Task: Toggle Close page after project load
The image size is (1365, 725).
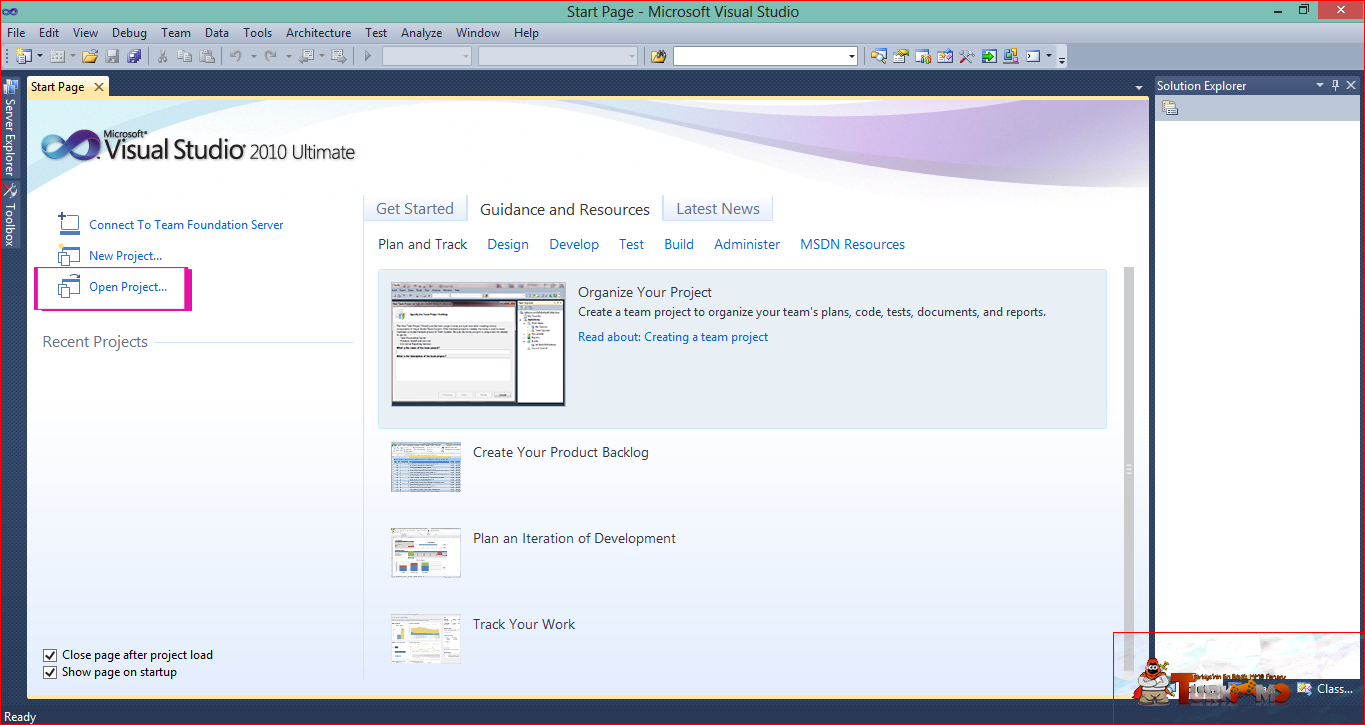Action: [50, 655]
